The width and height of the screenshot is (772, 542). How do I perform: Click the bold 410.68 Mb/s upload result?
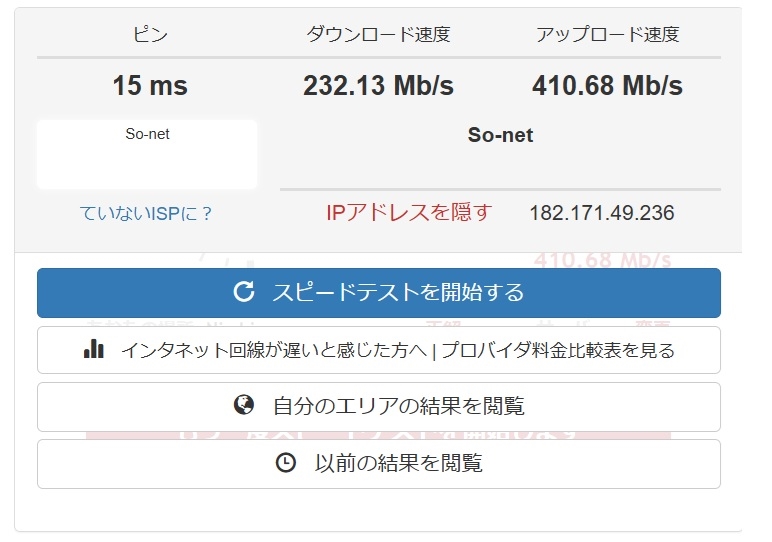click(607, 86)
